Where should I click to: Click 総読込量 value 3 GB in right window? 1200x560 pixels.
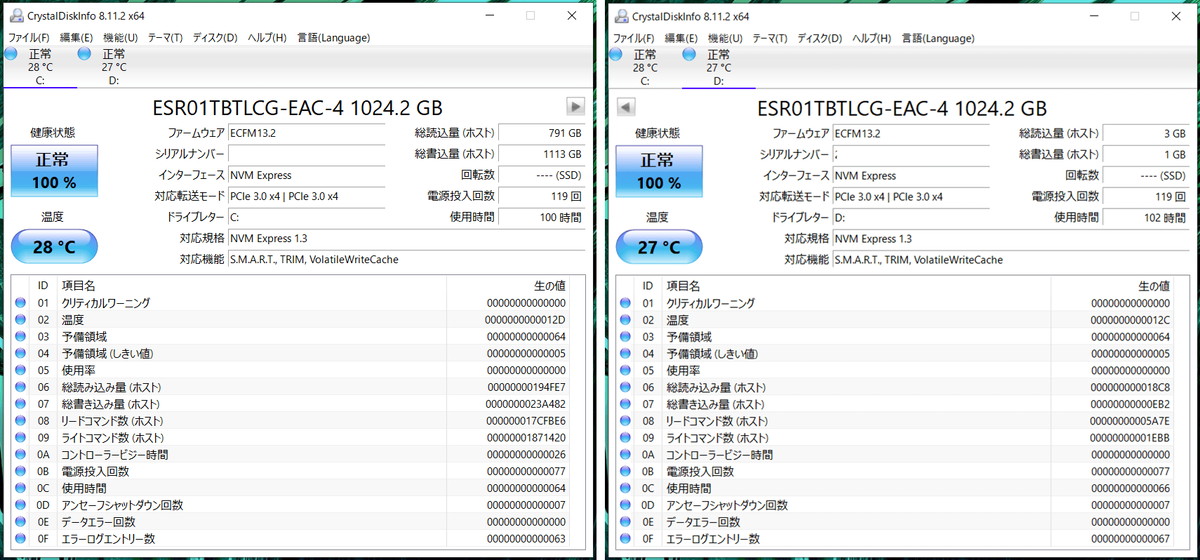point(1146,133)
